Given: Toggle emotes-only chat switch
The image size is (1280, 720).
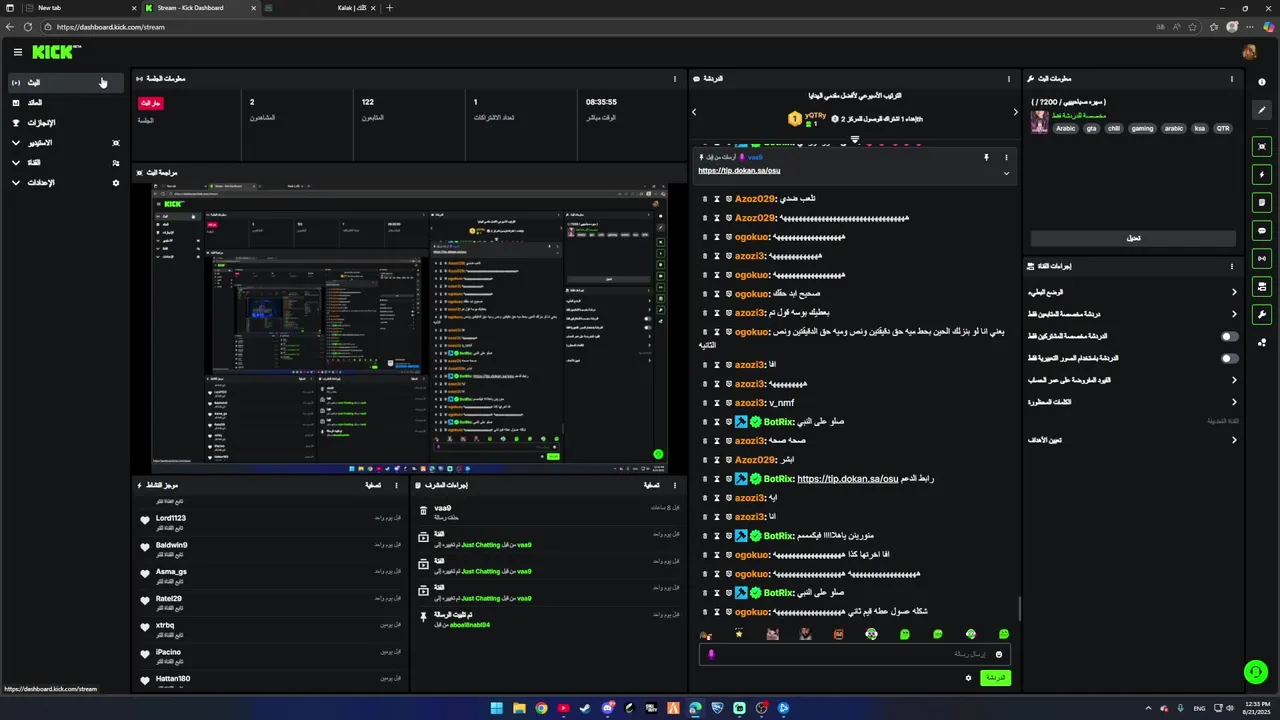Looking at the screenshot, I should point(1230,358).
